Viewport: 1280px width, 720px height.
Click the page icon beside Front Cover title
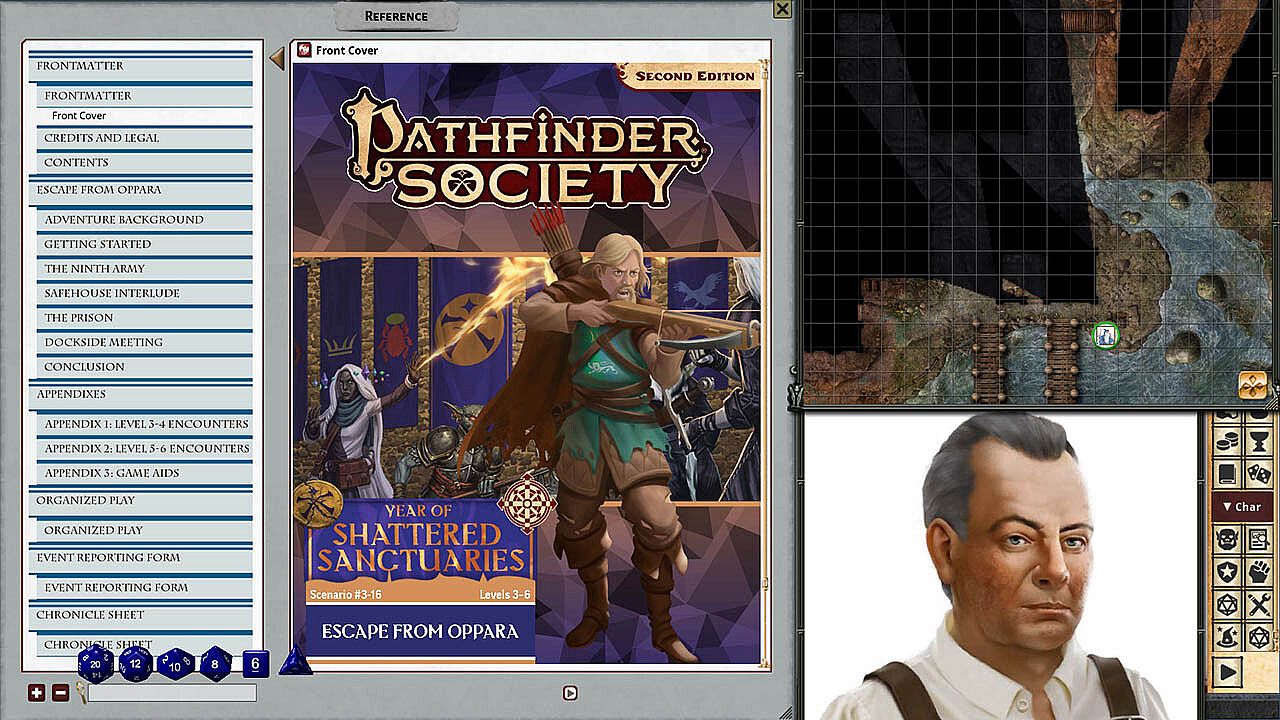(304, 50)
